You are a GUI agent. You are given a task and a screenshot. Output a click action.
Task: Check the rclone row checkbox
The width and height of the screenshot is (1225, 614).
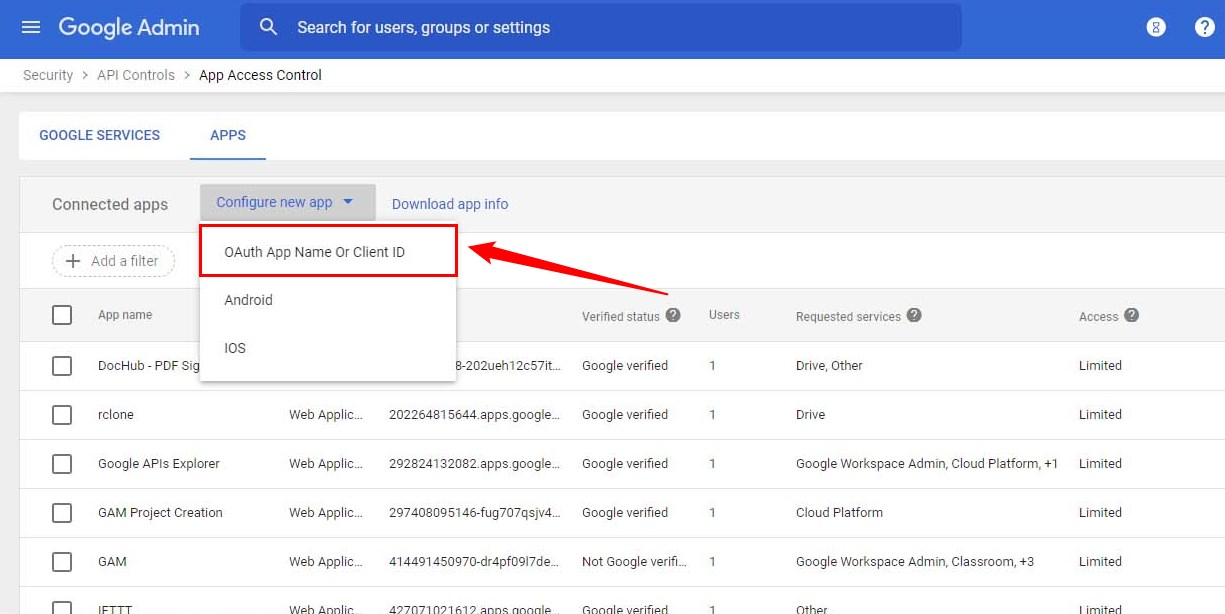[62, 414]
